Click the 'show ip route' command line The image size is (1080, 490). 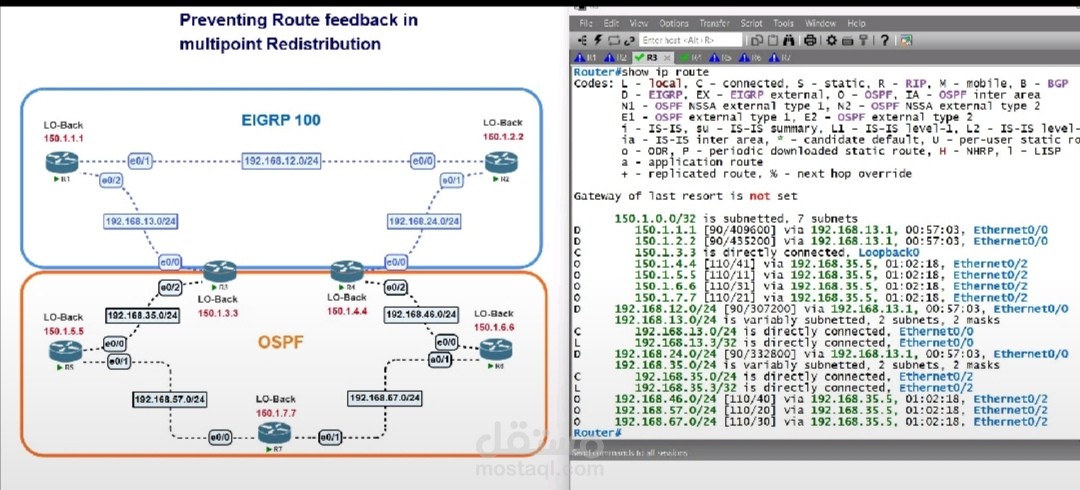coord(641,72)
